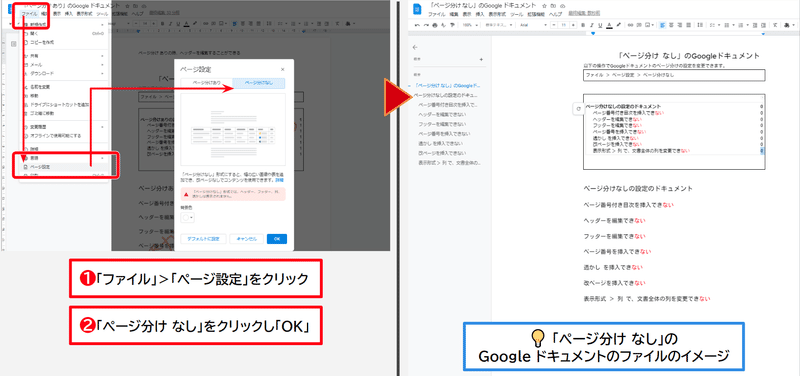Click the insert link icon in right toolbar

pyautogui.click(x=630, y=24)
